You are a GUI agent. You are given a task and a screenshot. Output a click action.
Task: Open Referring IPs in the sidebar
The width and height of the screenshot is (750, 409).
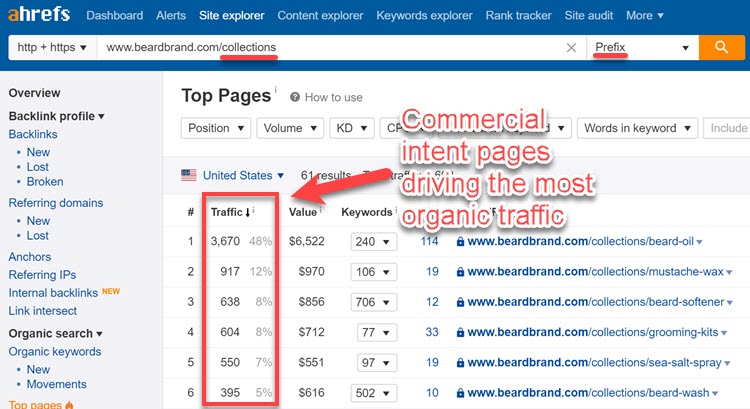pos(42,275)
